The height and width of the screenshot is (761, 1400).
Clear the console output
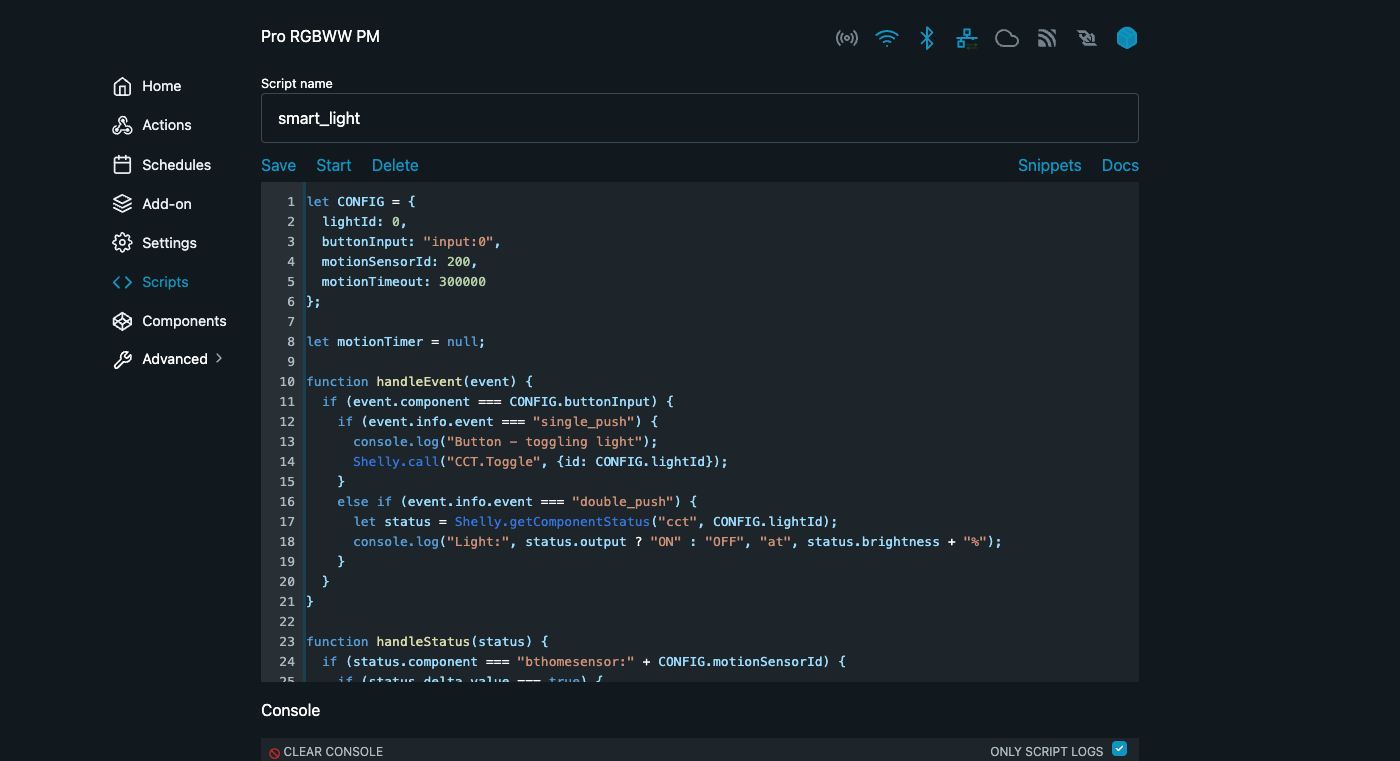(326, 751)
